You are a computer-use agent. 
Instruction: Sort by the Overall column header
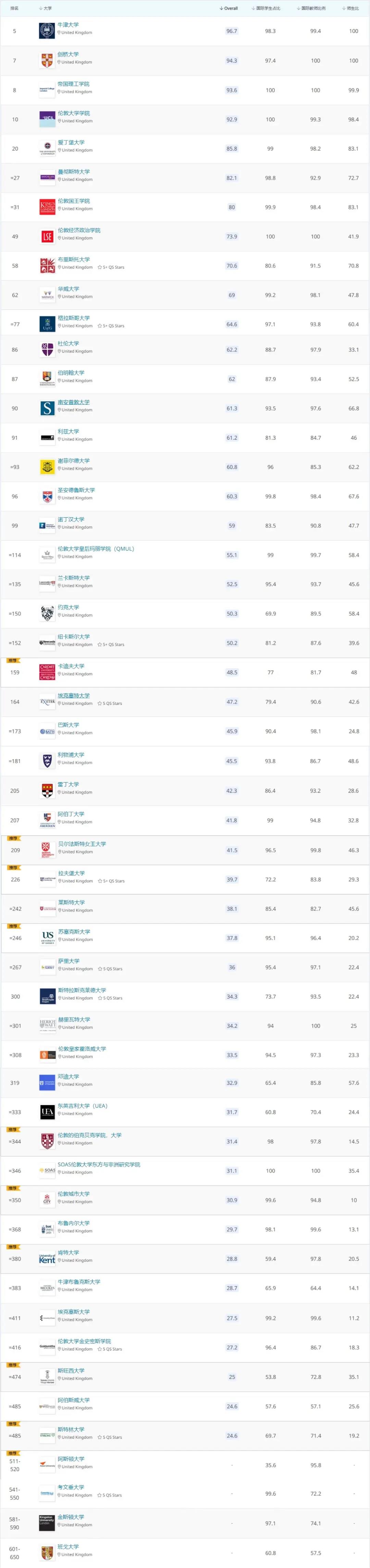[228, 9]
